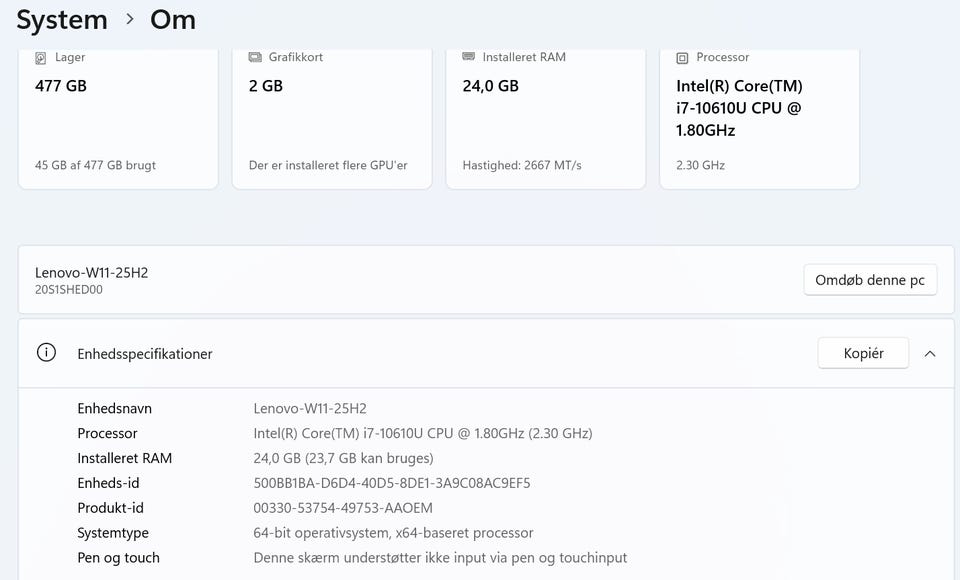
Task: Select "Der er installeret flere GPU'er" text
Action: click(x=328, y=165)
